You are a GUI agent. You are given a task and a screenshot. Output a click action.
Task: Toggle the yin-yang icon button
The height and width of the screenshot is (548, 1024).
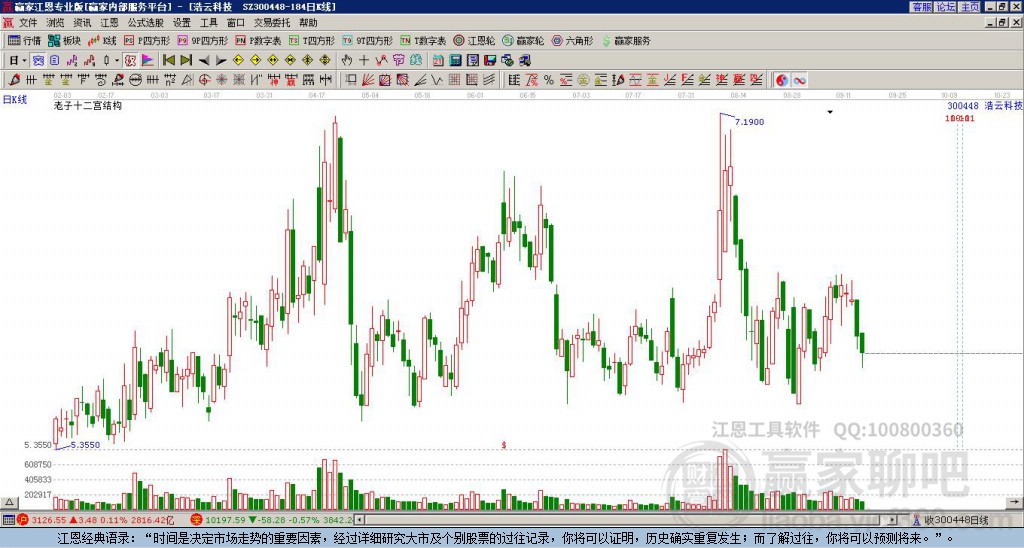click(x=782, y=80)
